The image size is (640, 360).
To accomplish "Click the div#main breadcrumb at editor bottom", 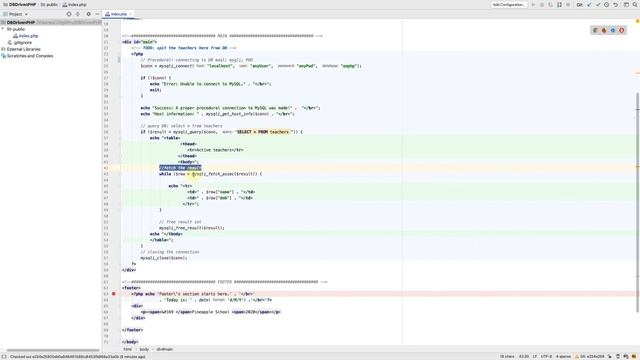I will click(x=164, y=349).
